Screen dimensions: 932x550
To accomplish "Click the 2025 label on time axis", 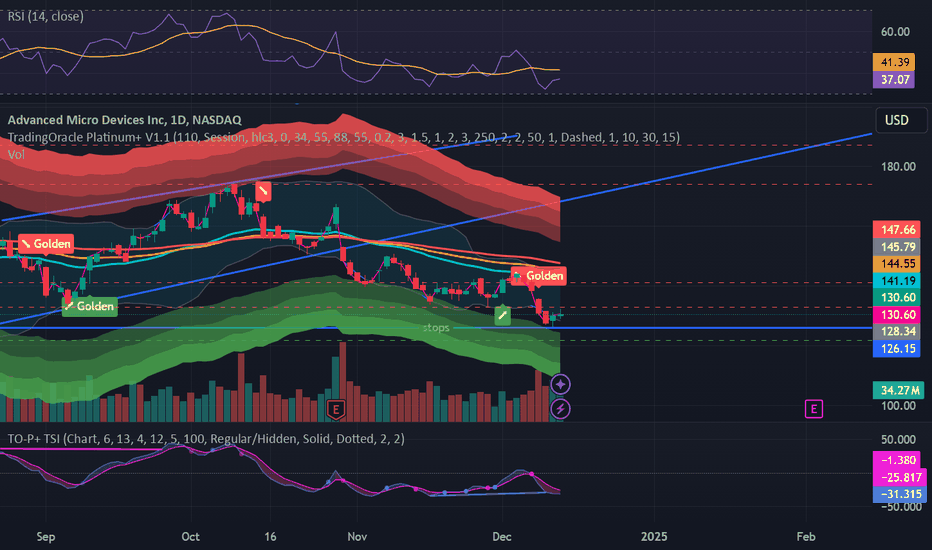I will pos(654,536).
